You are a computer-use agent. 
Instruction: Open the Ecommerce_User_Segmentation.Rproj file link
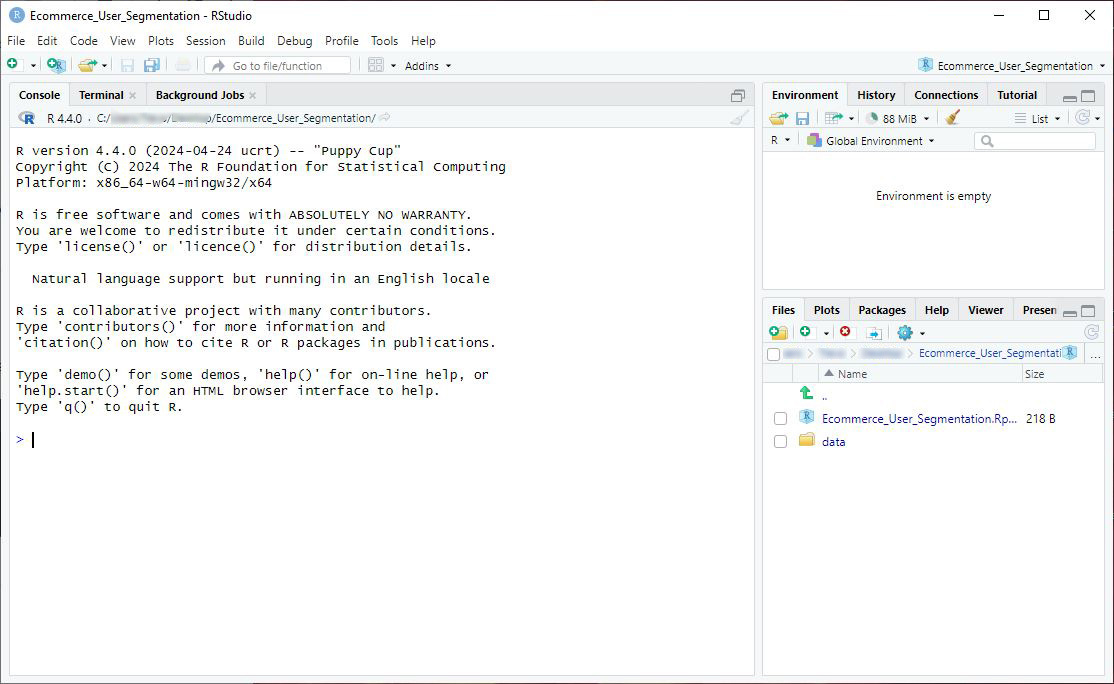click(x=919, y=419)
